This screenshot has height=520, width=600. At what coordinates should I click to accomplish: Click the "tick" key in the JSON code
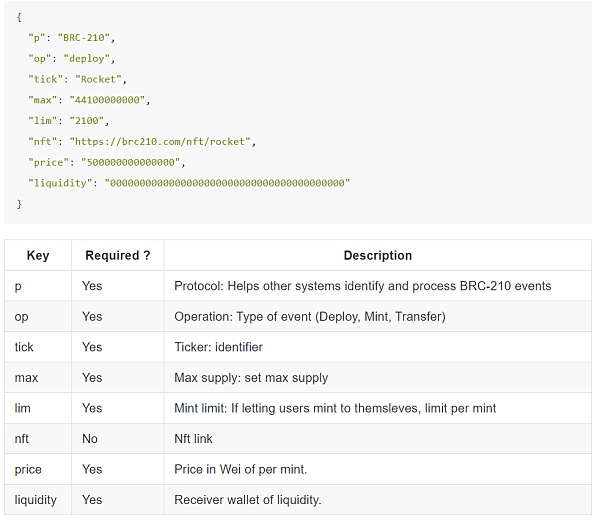point(45,79)
